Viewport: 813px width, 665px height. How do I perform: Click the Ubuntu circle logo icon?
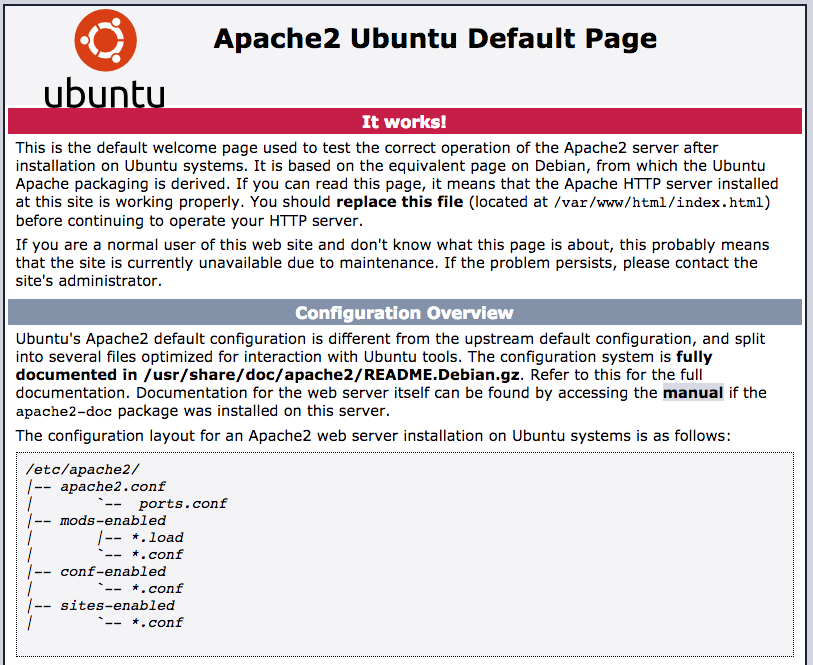tap(105, 40)
